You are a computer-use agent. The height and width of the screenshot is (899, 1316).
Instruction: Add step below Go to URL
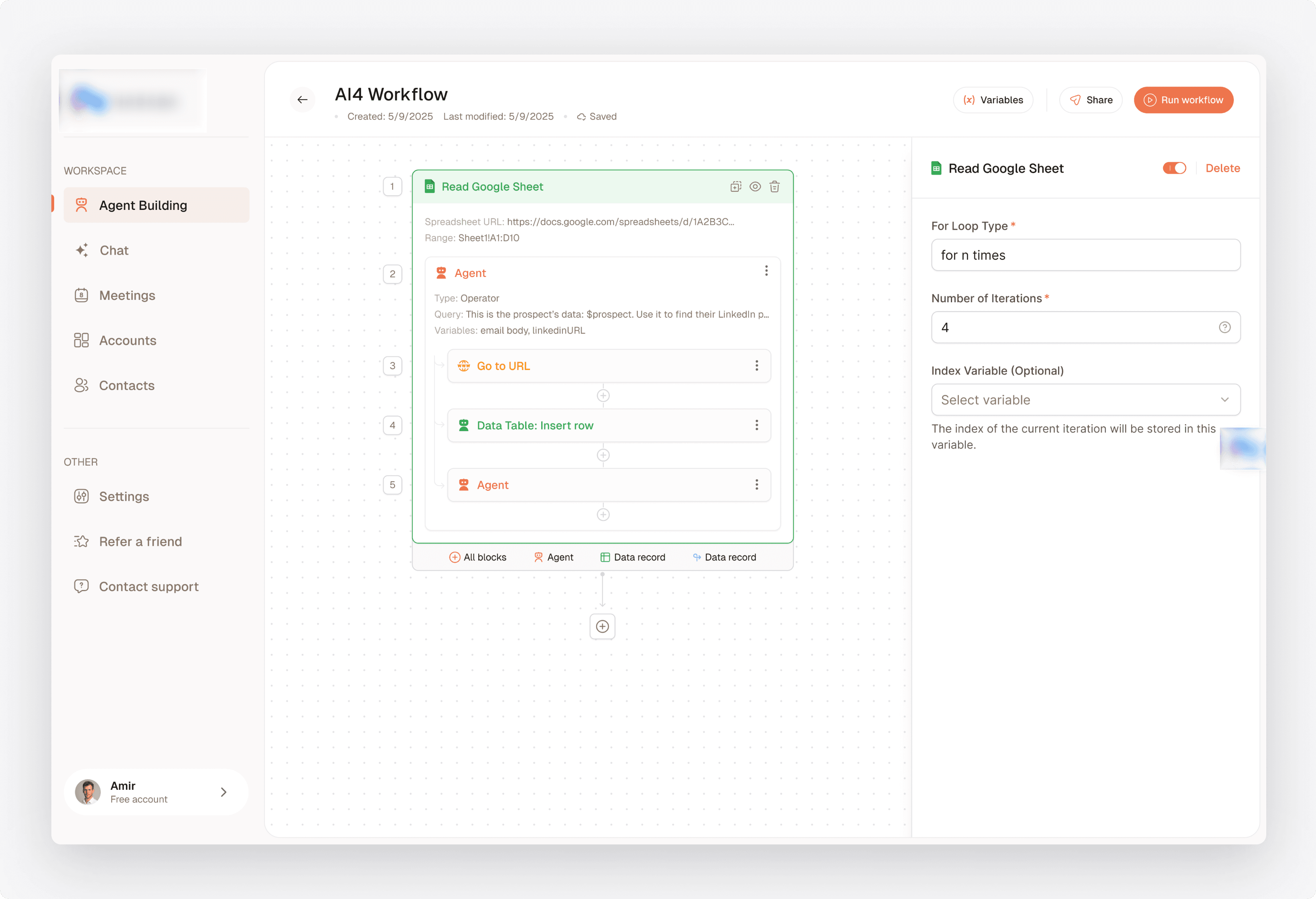point(603,395)
